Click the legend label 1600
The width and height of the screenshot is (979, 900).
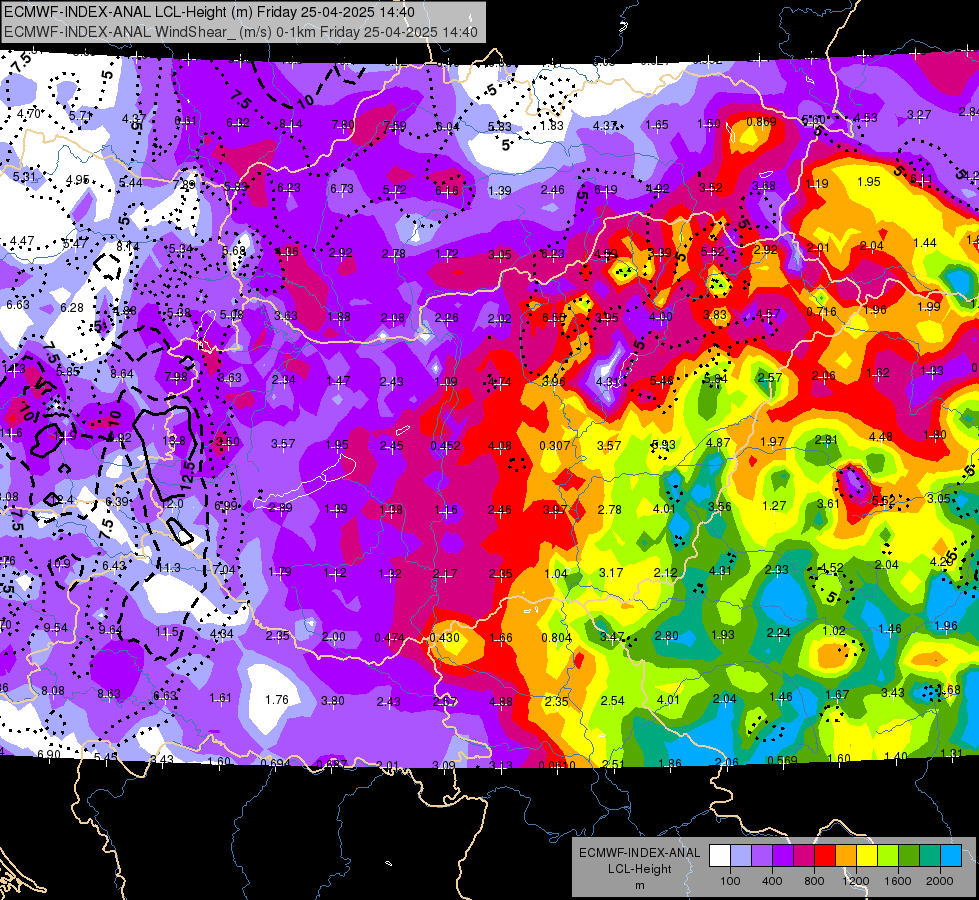(x=898, y=881)
